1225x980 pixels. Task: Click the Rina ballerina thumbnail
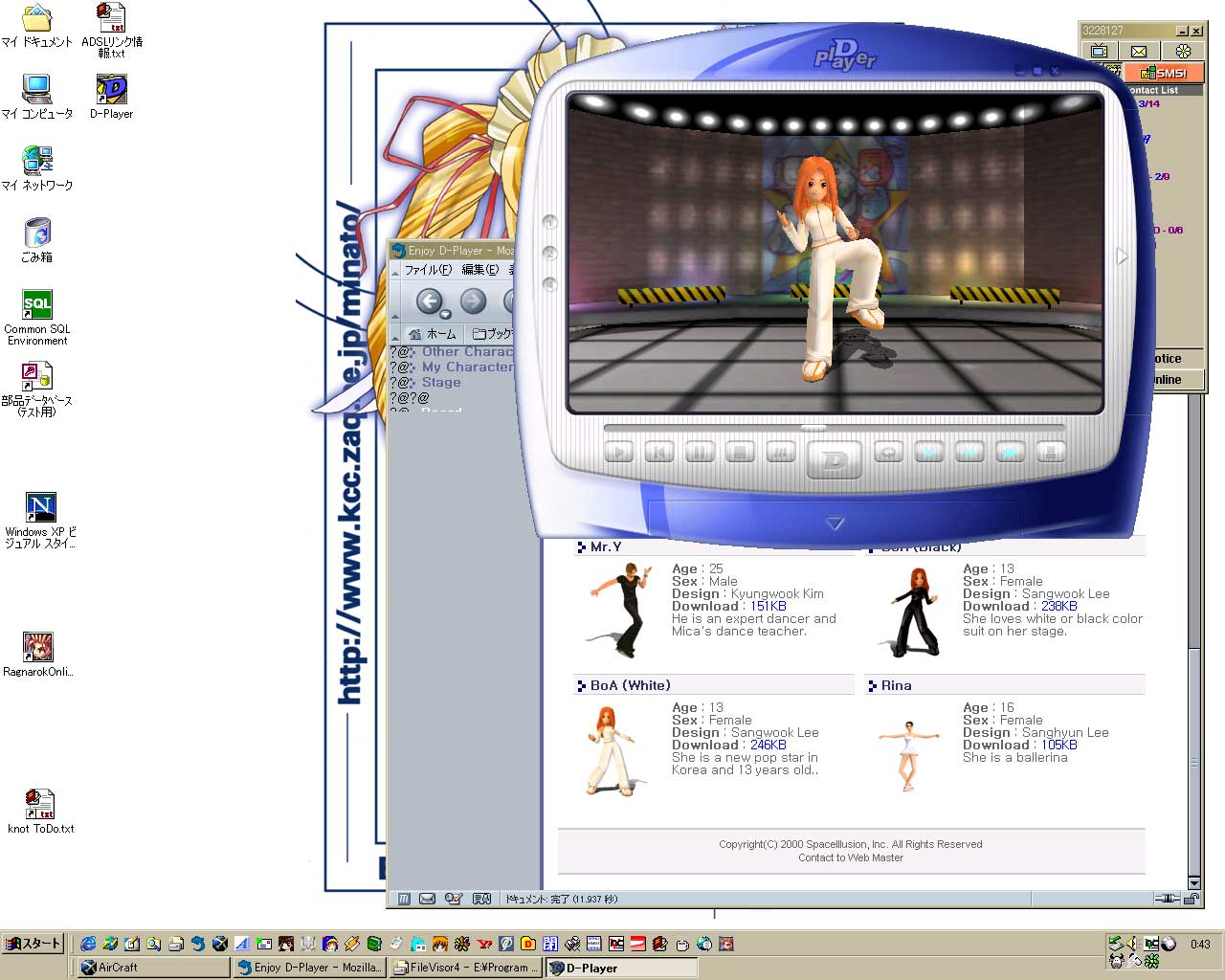tap(909, 755)
